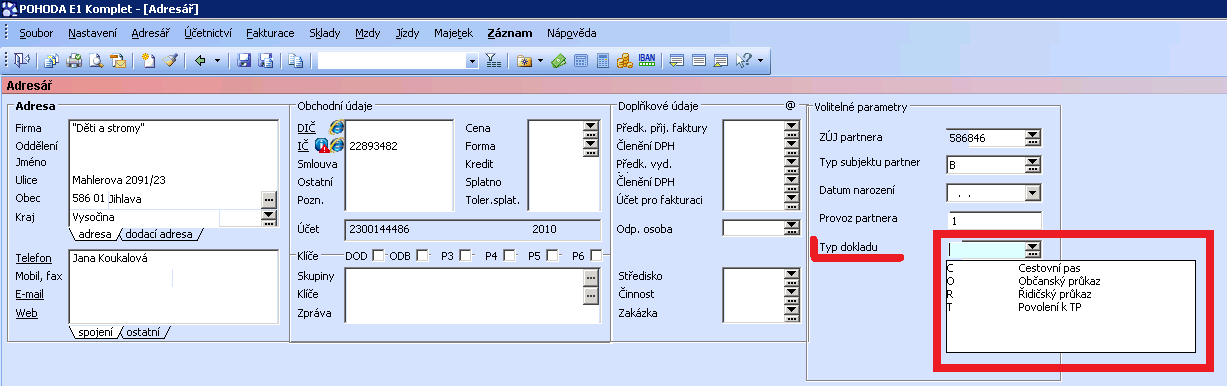Screen dimensions: 1227x386
Task: Click the DIČ link label
Action: click(x=305, y=128)
